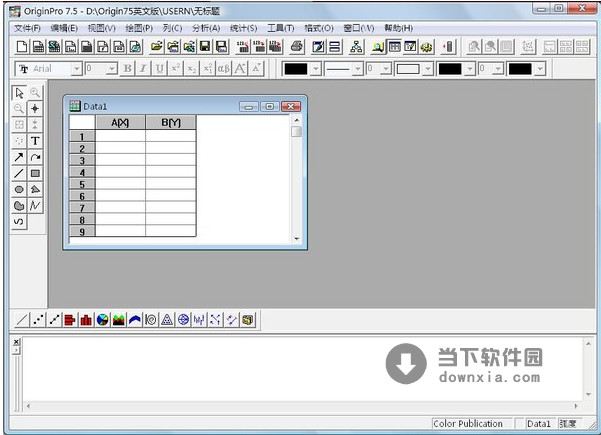Toggle Superscript formatting
The width and height of the screenshot is (601, 435).
pos(175,69)
